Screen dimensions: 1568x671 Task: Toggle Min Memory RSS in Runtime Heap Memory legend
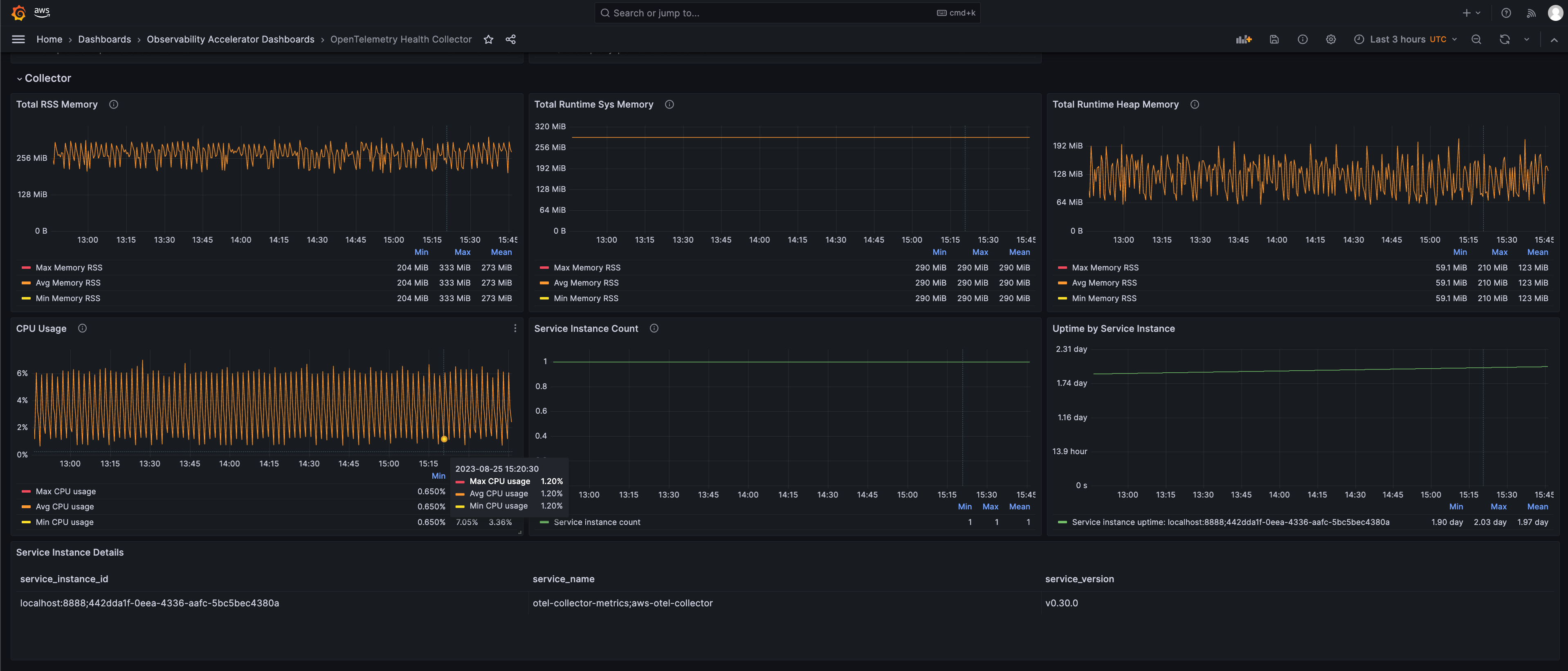(1104, 298)
